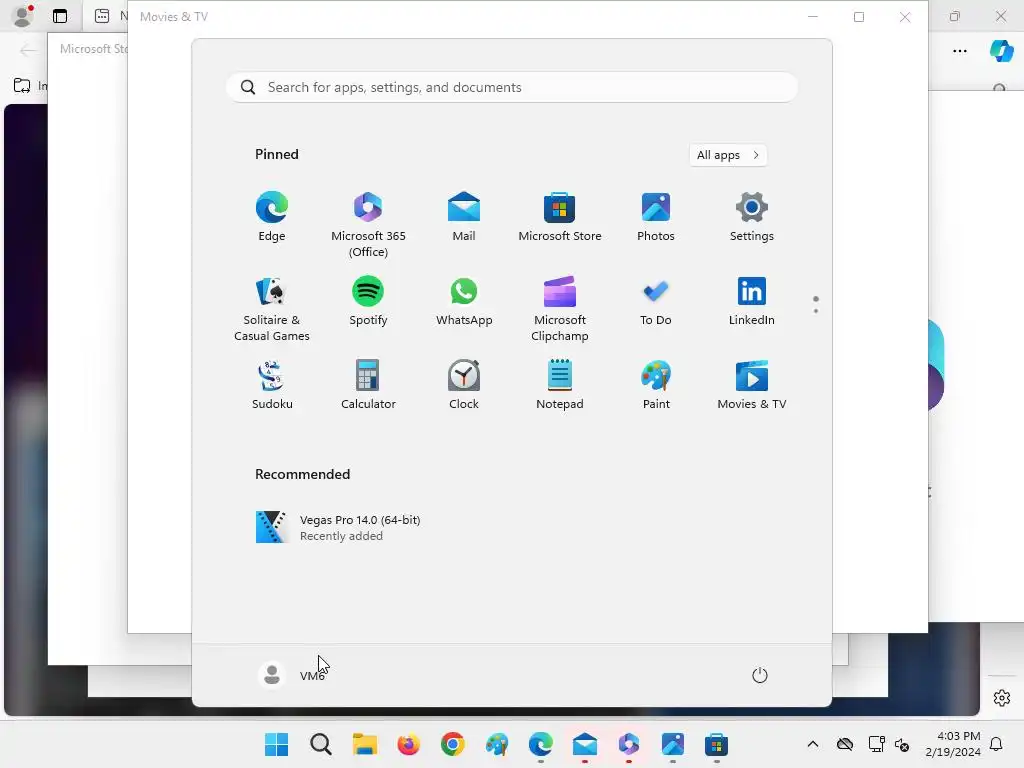Launch Google Chrome from the taskbar

453,744
